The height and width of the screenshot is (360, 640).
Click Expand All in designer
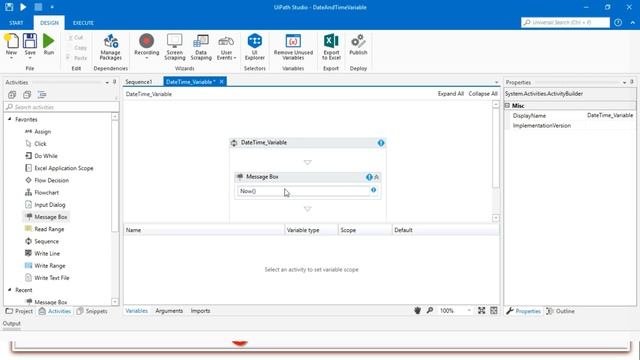coord(451,93)
